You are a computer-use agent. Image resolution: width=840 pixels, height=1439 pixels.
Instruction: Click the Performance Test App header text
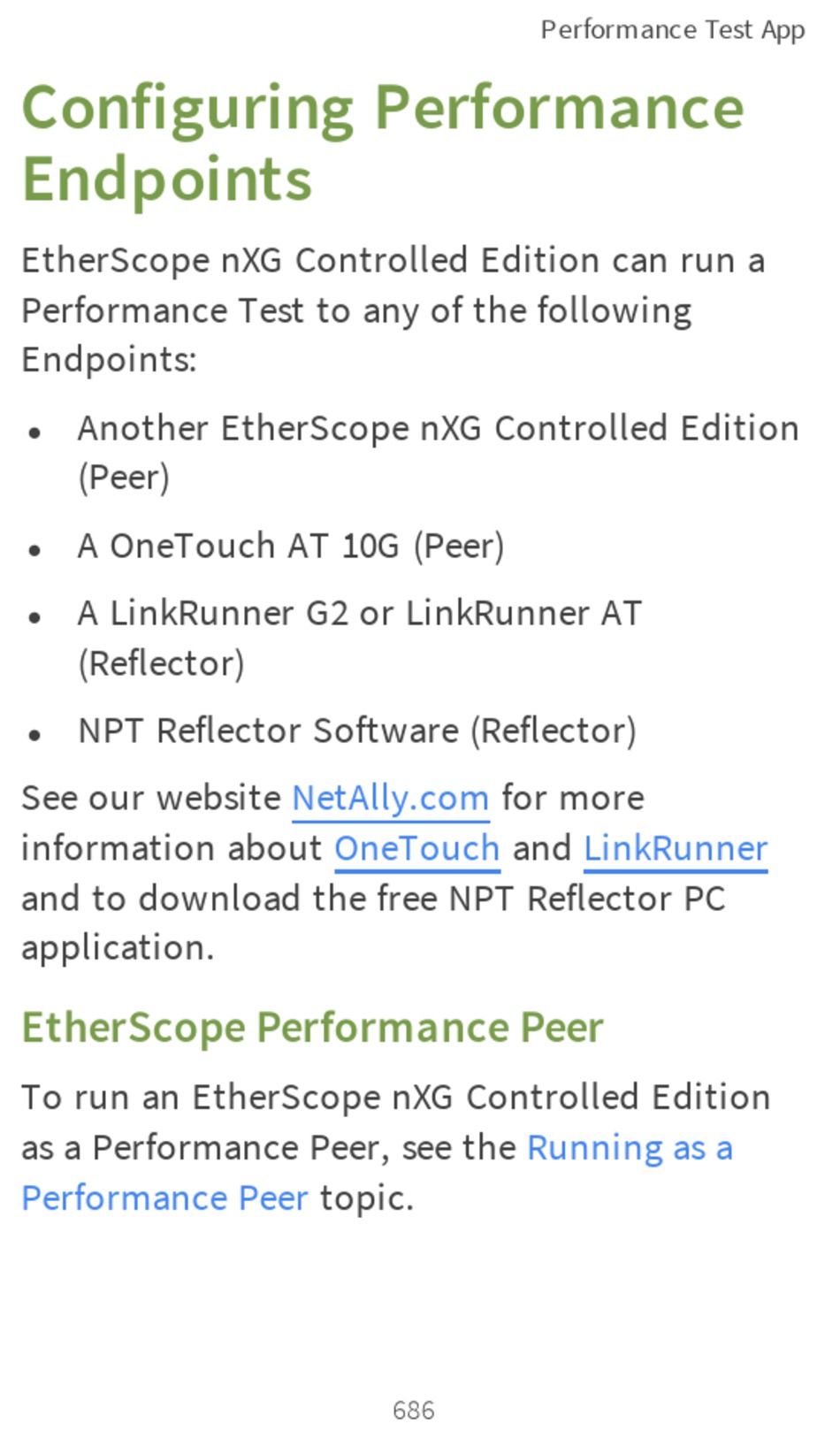(673, 30)
